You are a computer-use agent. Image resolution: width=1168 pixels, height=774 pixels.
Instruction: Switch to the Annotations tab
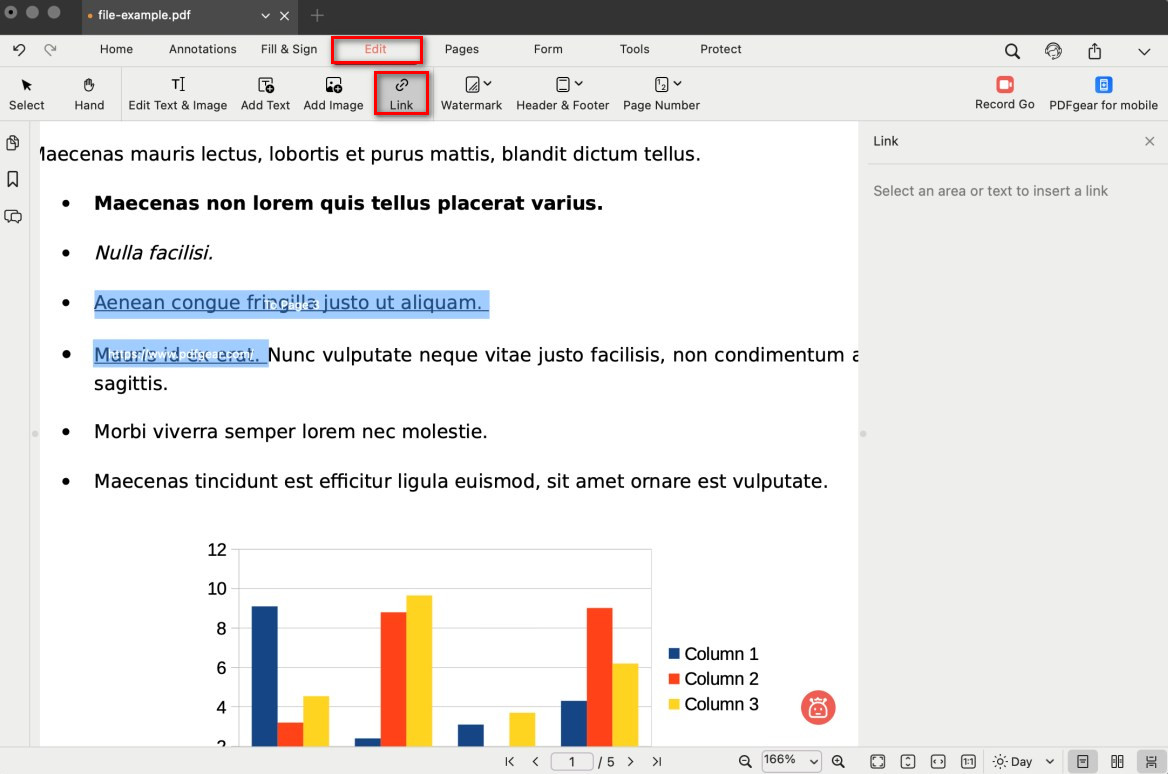[x=202, y=49]
